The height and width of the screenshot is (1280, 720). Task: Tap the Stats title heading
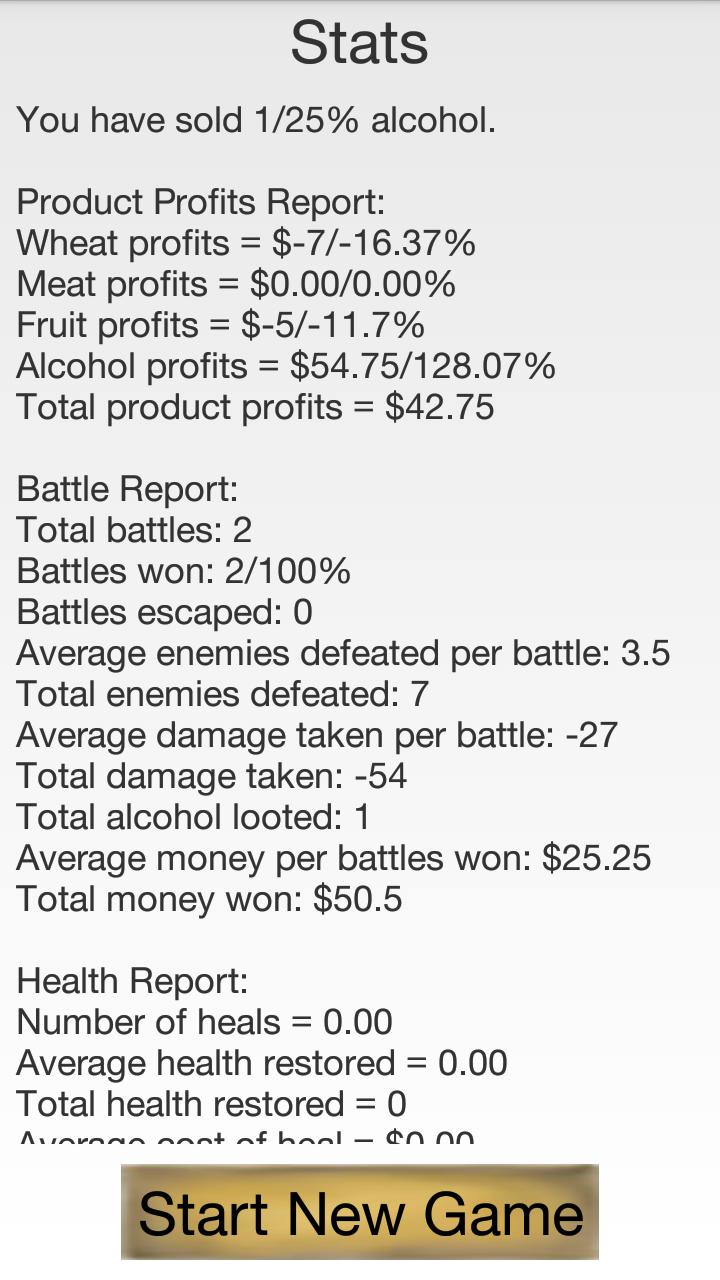pos(359,43)
